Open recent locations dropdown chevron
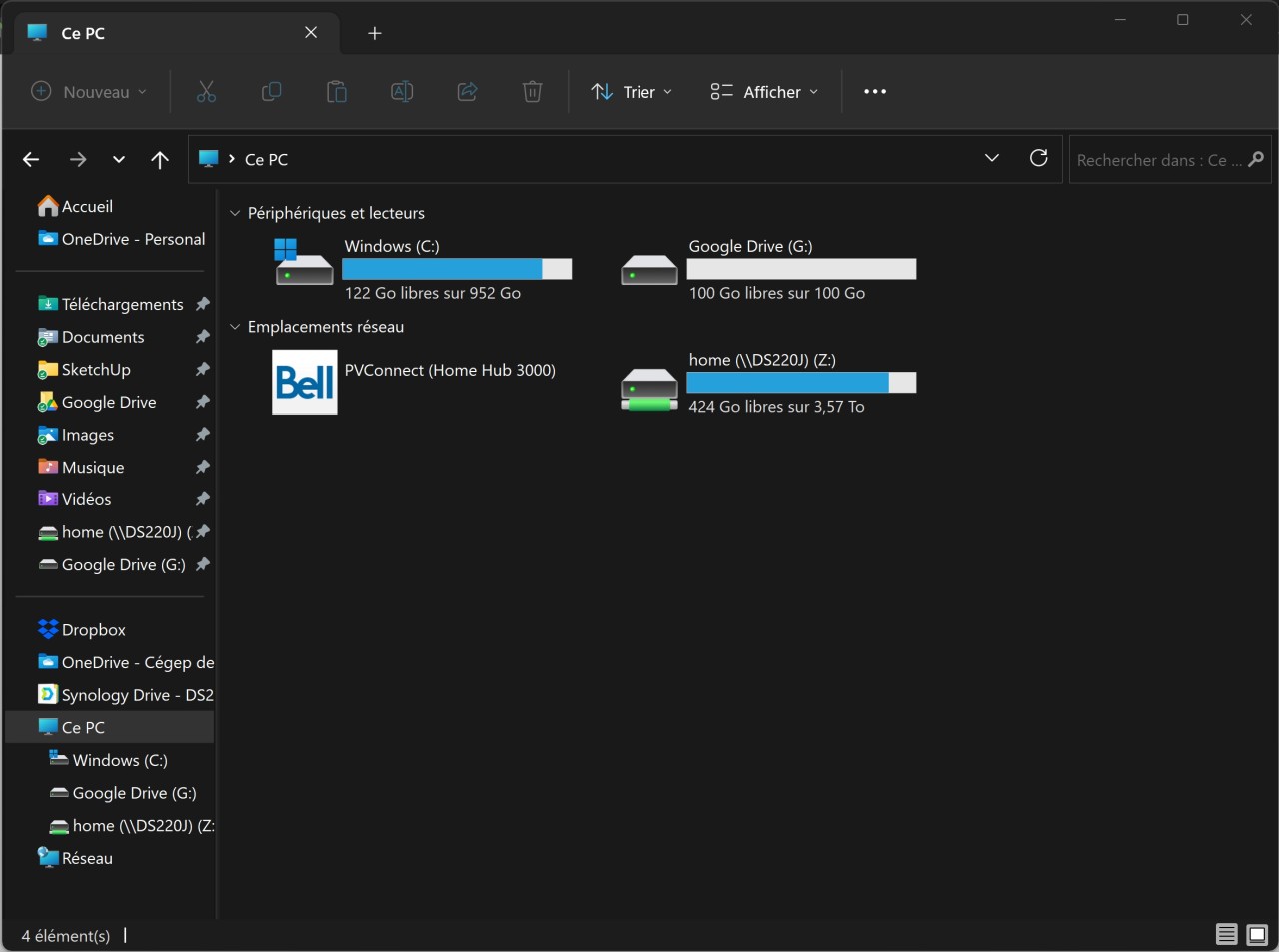Viewport: 1279px width, 952px height. 119,159
